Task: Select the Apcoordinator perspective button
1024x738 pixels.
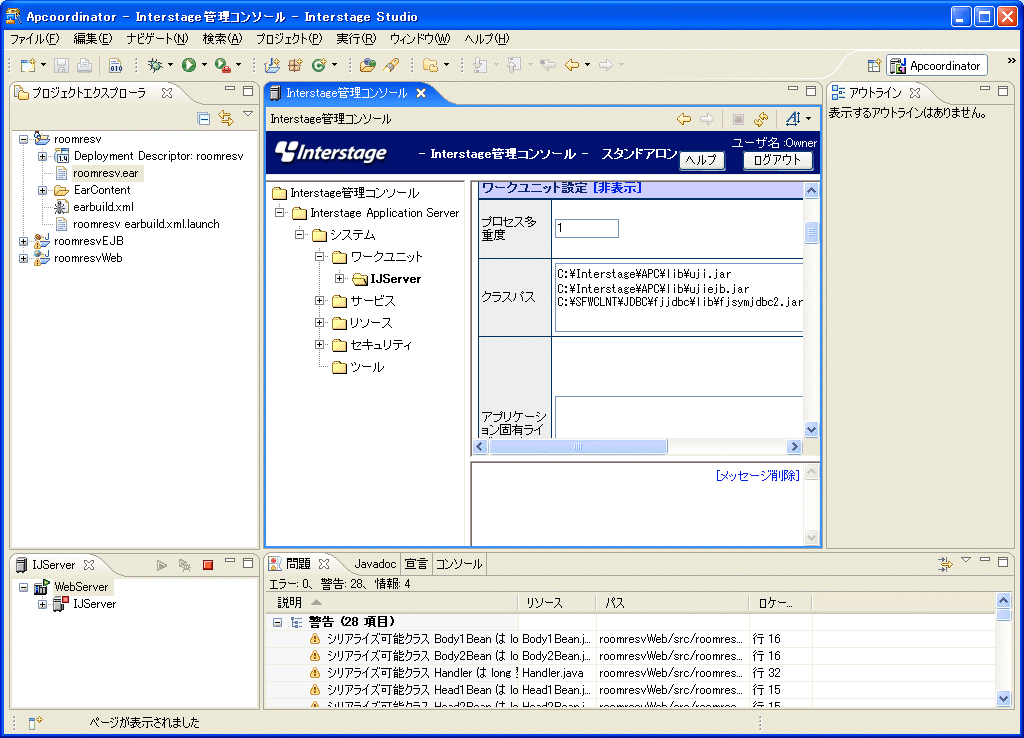Action: tap(937, 65)
